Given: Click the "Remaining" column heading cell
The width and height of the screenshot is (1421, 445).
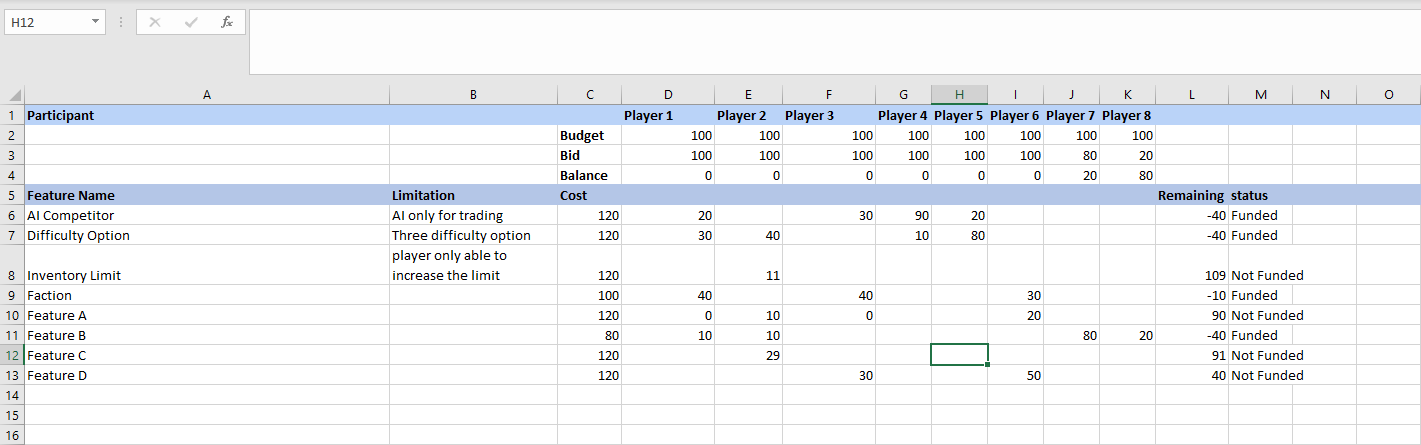Looking at the screenshot, I should pyautogui.click(x=1192, y=195).
